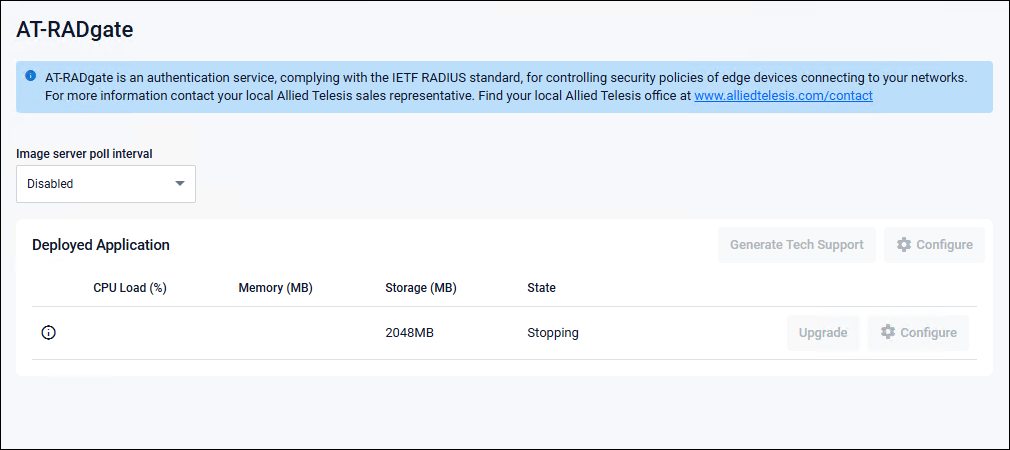Click the gear icon beside Generate Tech Support
The image size is (1010, 450).
[904, 245]
